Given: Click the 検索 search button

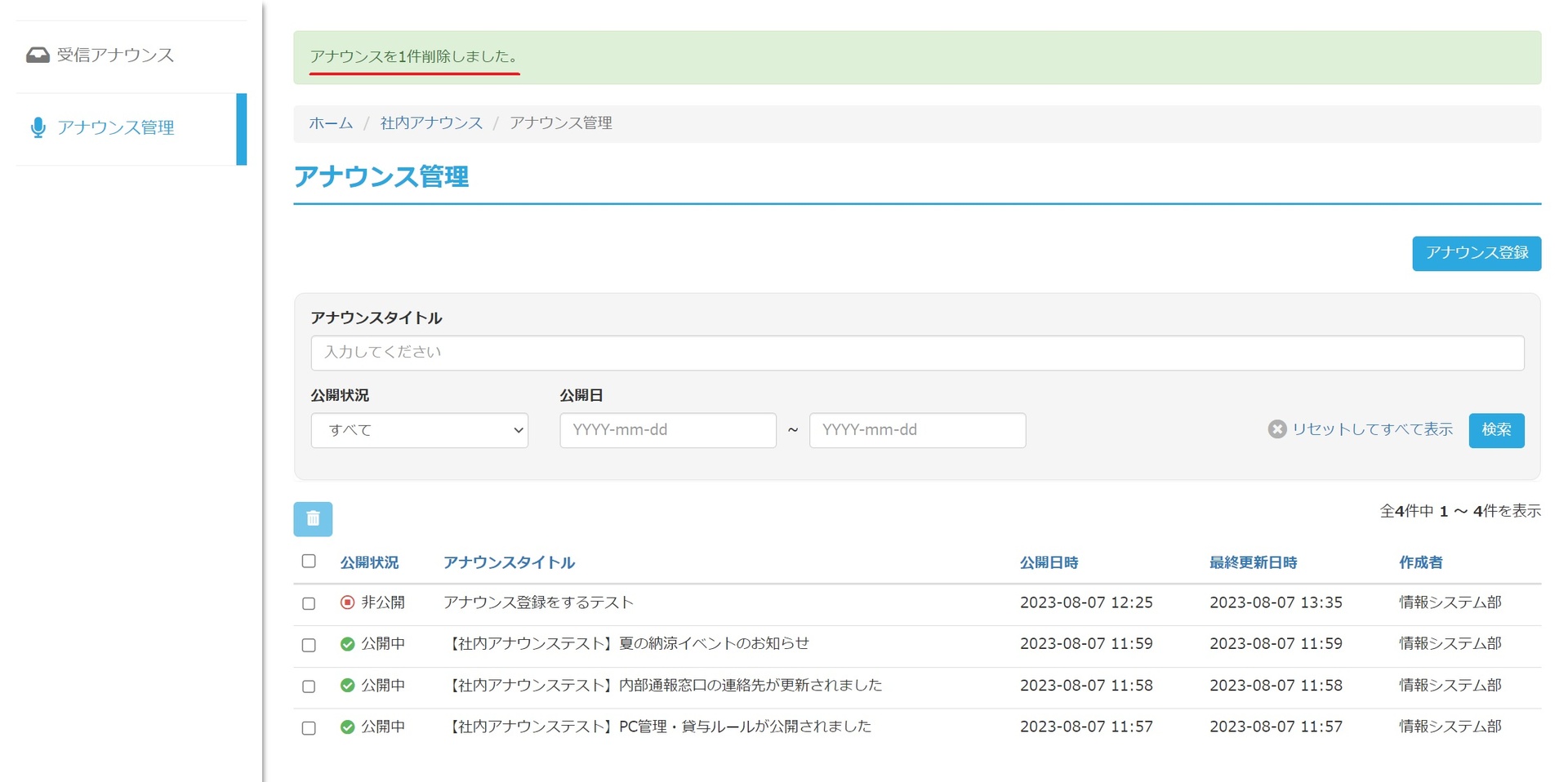Looking at the screenshot, I should point(1496,430).
